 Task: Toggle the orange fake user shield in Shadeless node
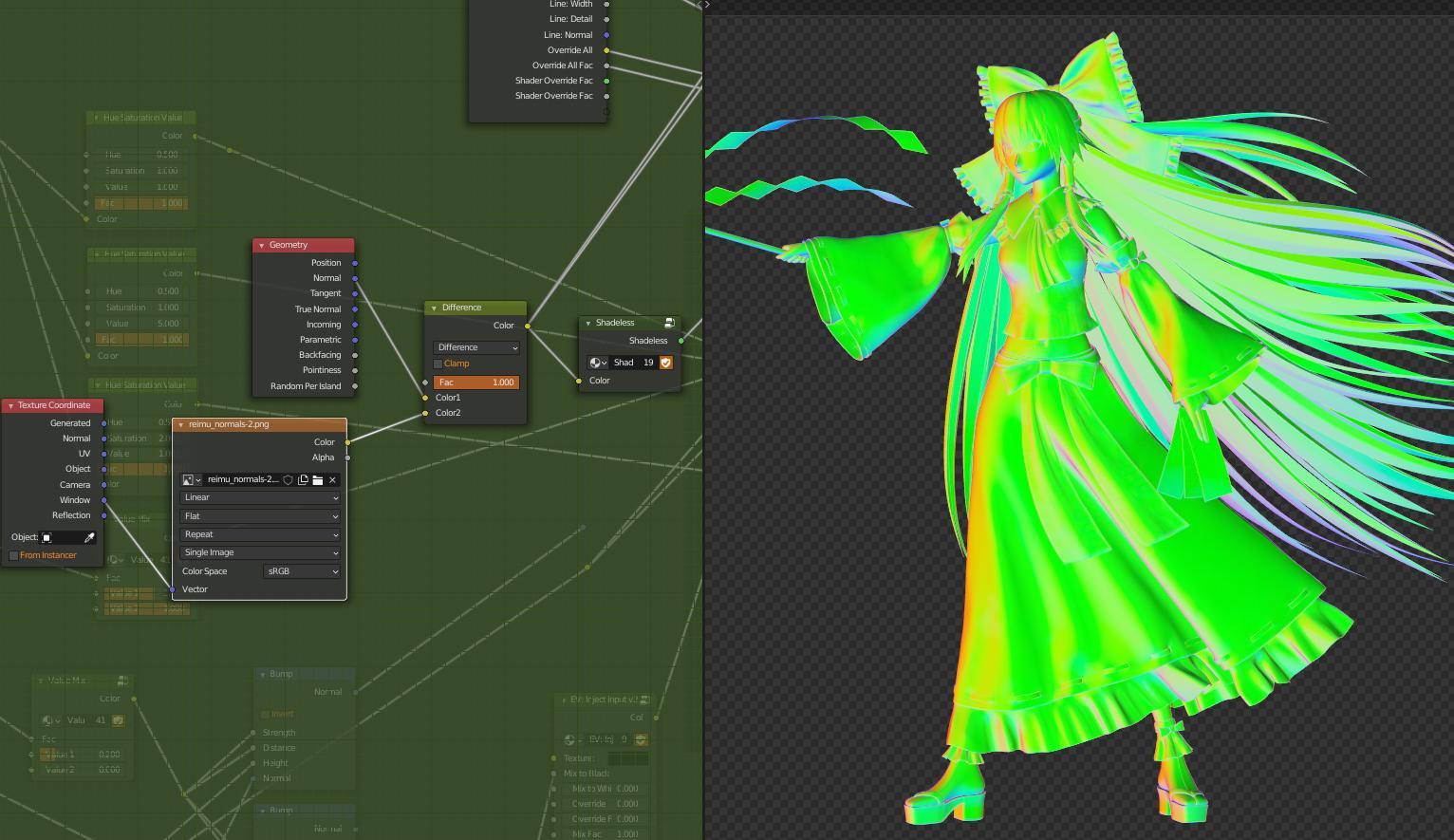[665, 363]
